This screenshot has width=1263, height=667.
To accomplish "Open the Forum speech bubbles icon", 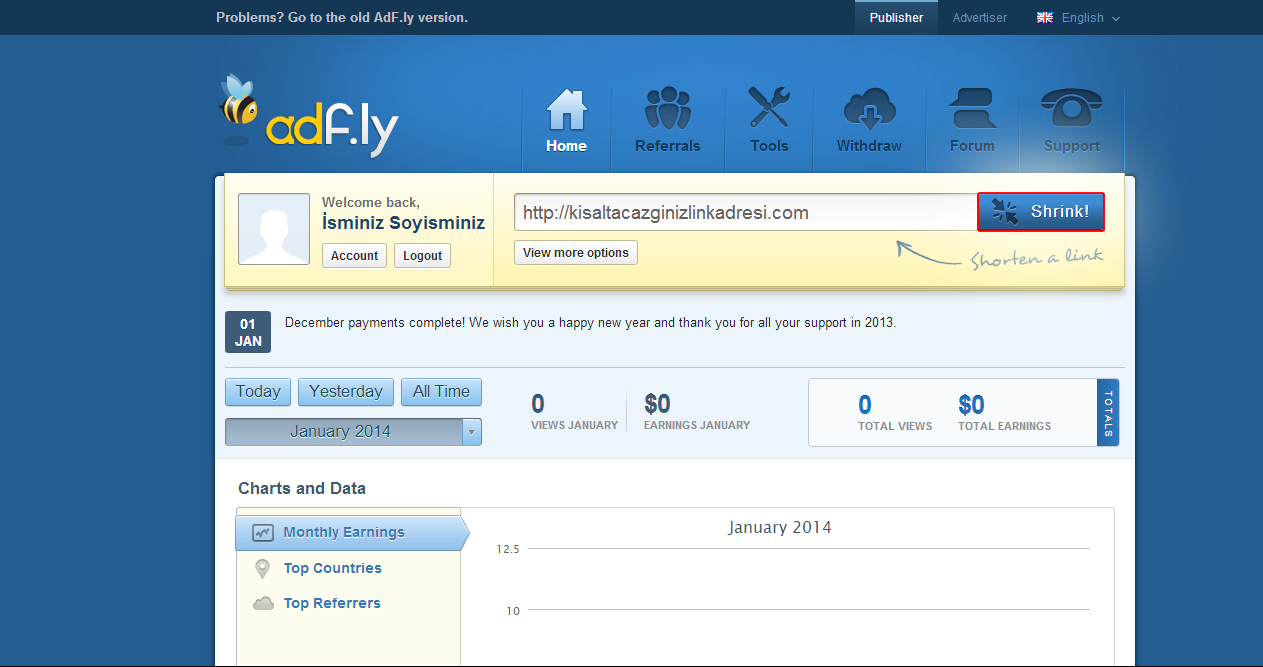I will (972, 109).
